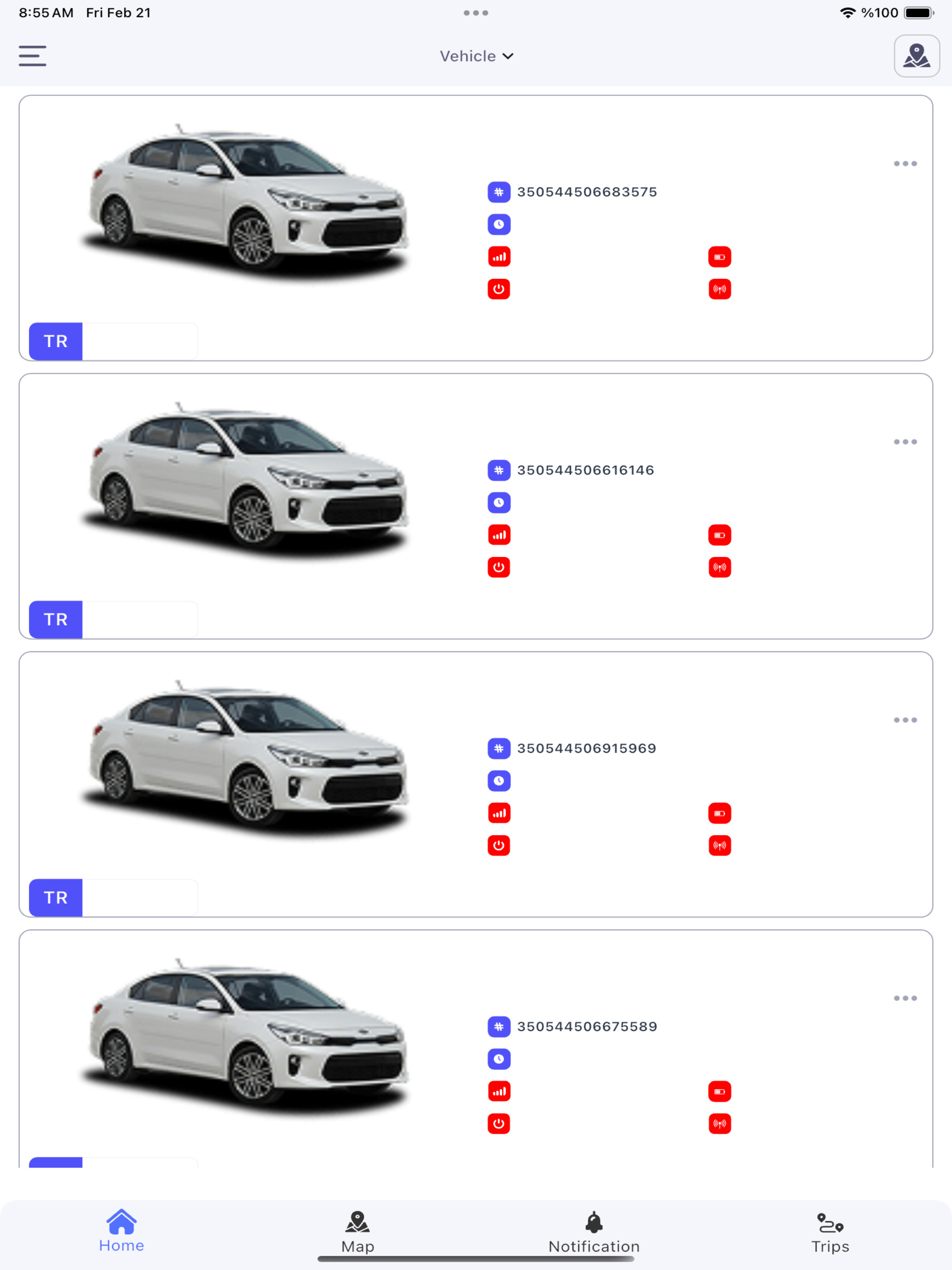952x1270 pixels.
Task: Open three-dot menu for vehicle 350544506675589
Action: coord(905,998)
